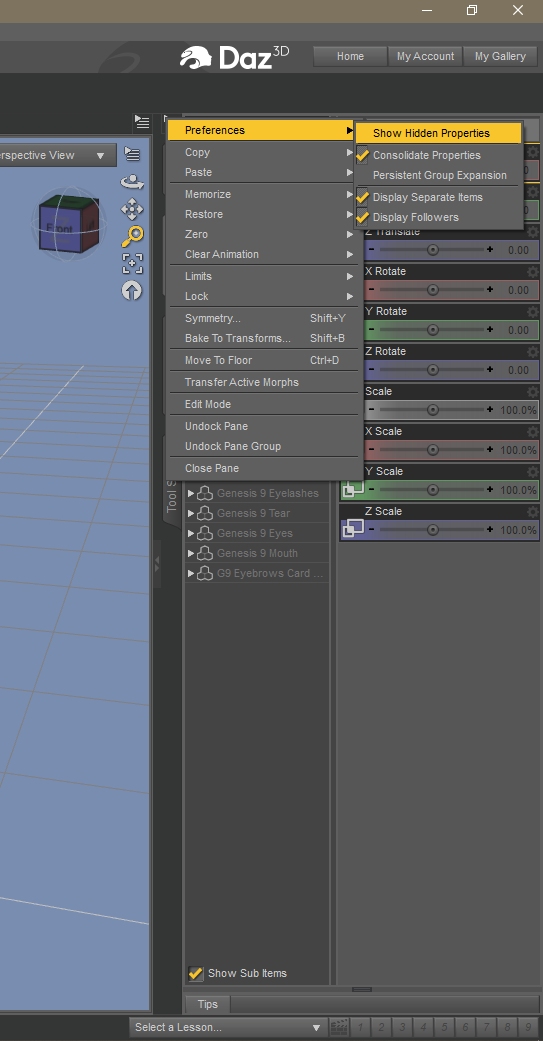The height and width of the screenshot is (1041, 543).
Task: Expand Genesis 9 Eyes node
Action: (x=191, y=533)
